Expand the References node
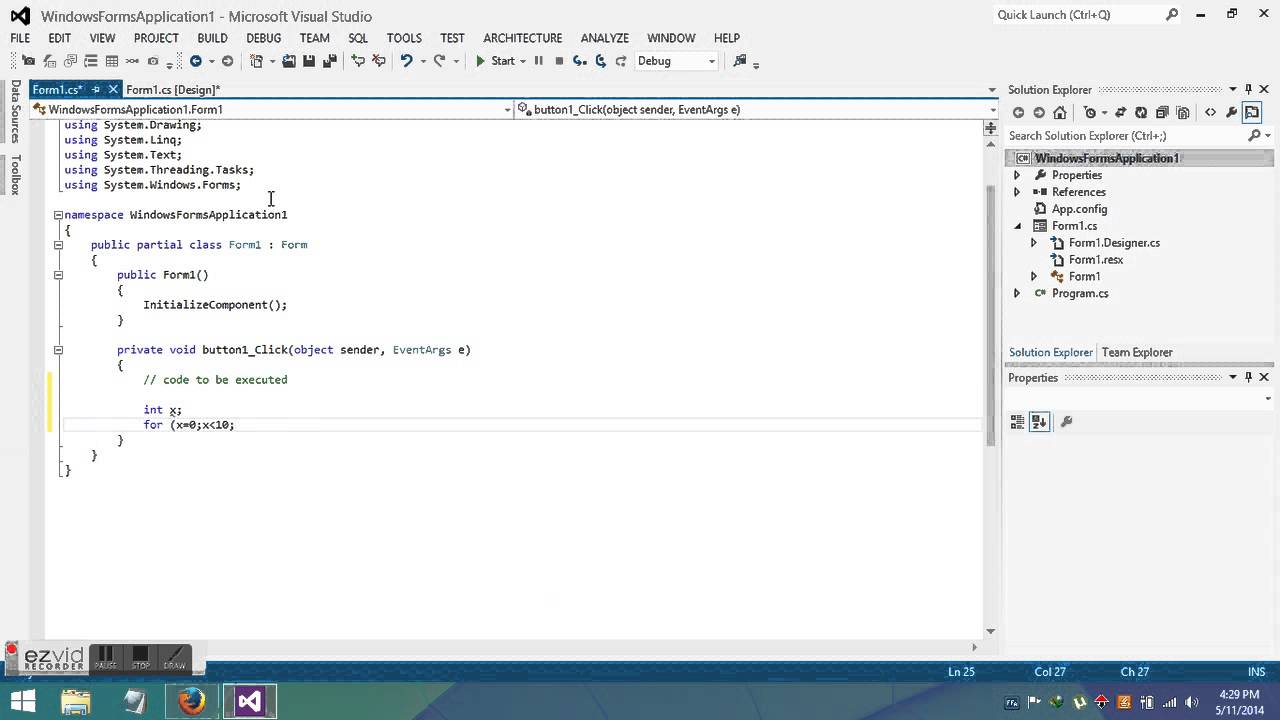 [x=1017, y=192]
